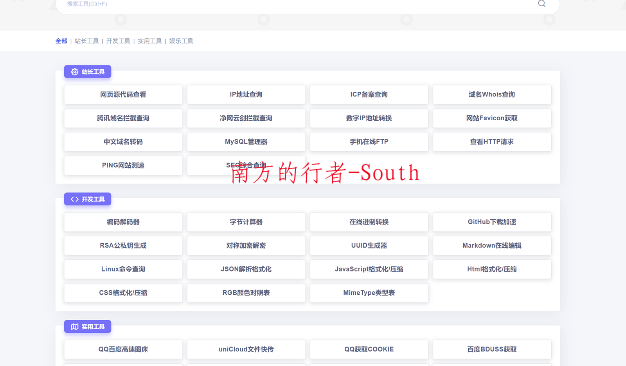626x366 pixels.
Task: Open the 腾讯域名拦截查询 tool
Action: [x=123, y=118]
